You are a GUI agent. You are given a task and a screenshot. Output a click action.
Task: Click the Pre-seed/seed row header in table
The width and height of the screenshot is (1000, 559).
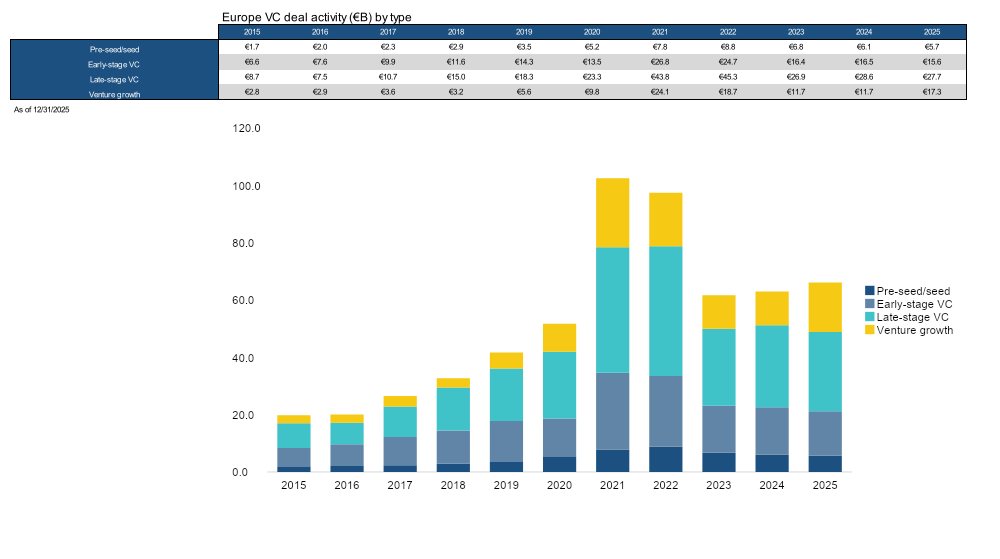[114, 48]
